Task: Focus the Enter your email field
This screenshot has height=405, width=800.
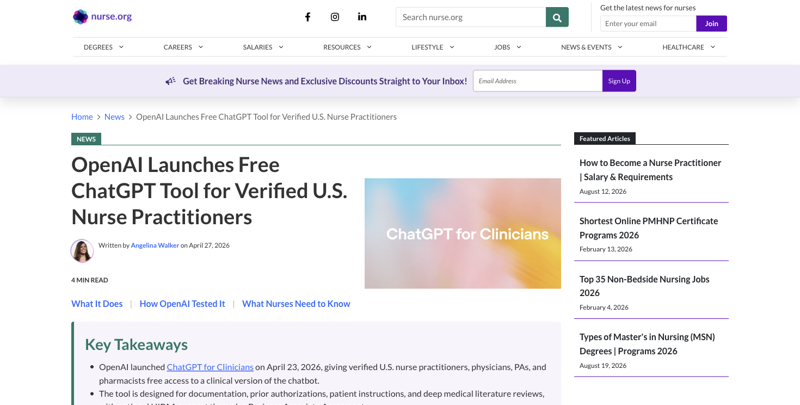Action: [648, 23]
